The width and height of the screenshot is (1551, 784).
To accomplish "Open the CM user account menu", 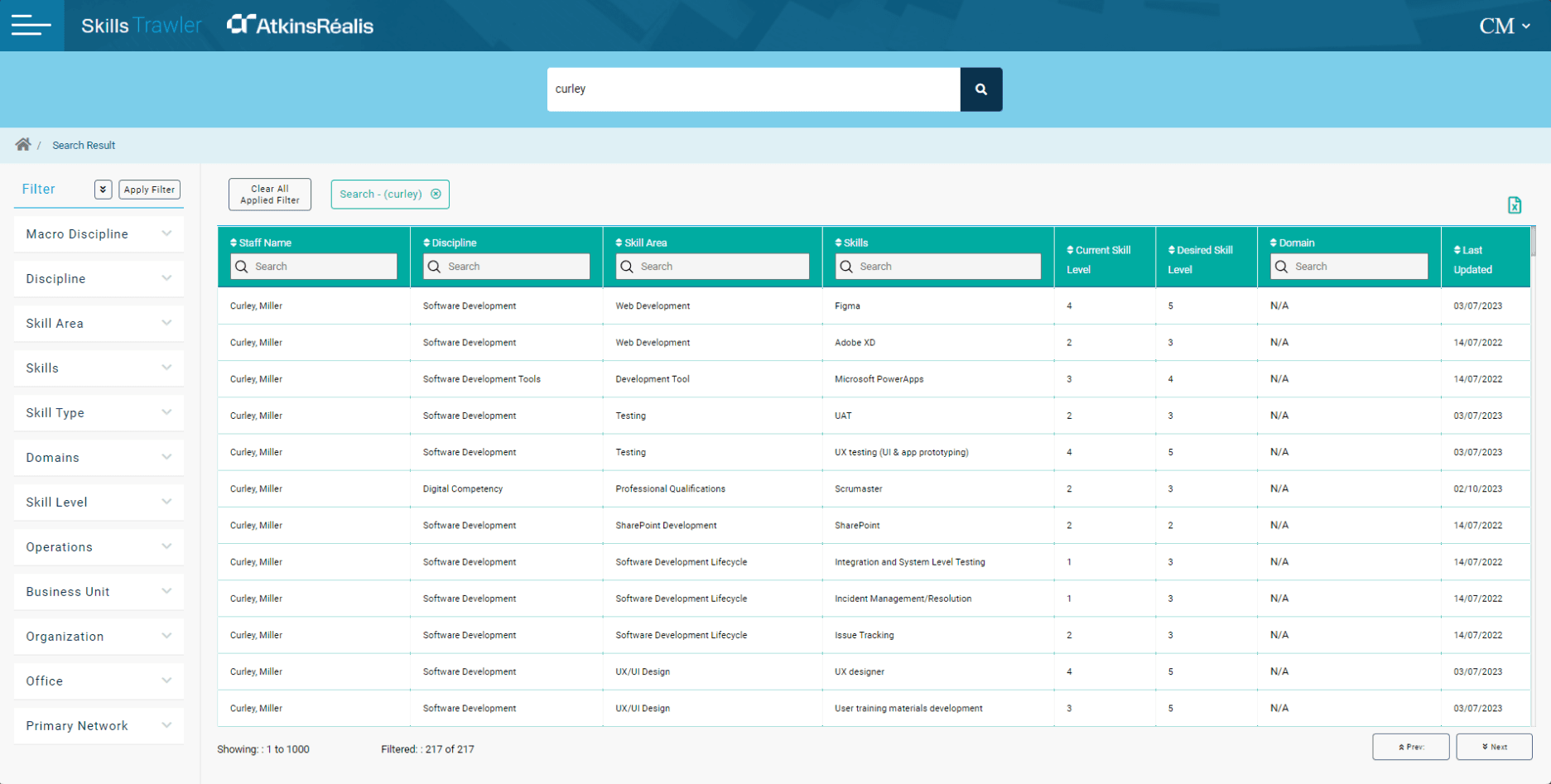I will coord(1505,26).
